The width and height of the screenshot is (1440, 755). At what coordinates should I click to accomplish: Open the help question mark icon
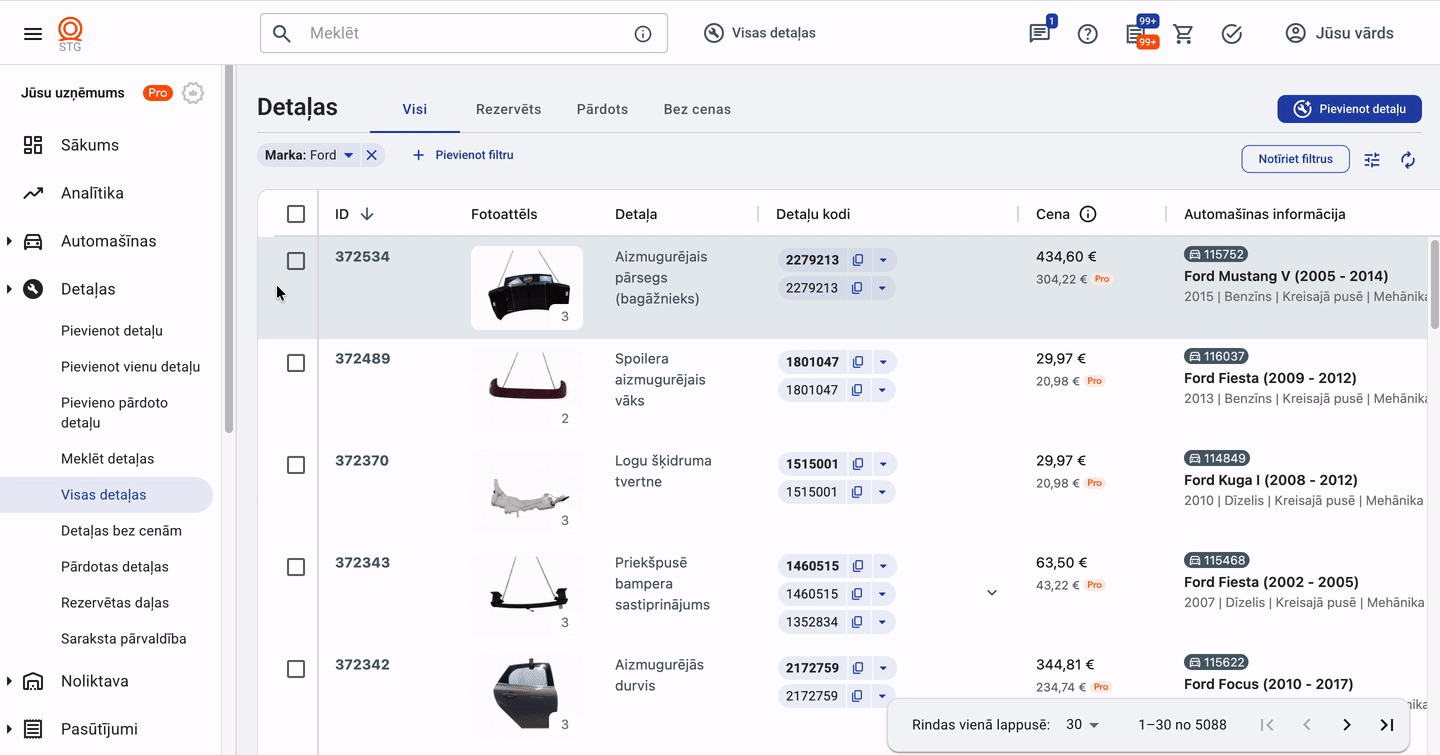pyautogui.click(x=1088, y=34)
